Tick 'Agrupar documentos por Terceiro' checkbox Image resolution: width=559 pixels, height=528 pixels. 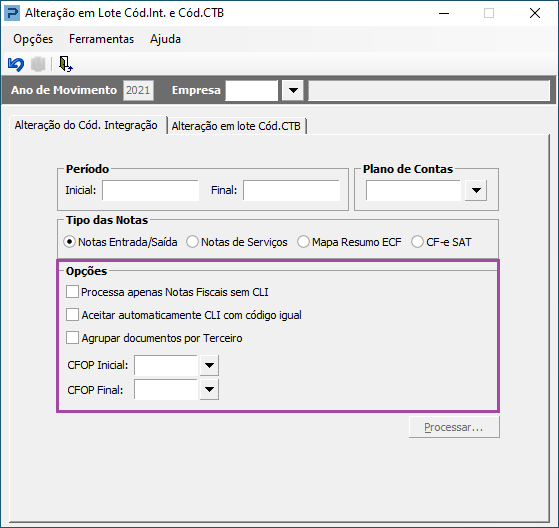tap(72, 338)
